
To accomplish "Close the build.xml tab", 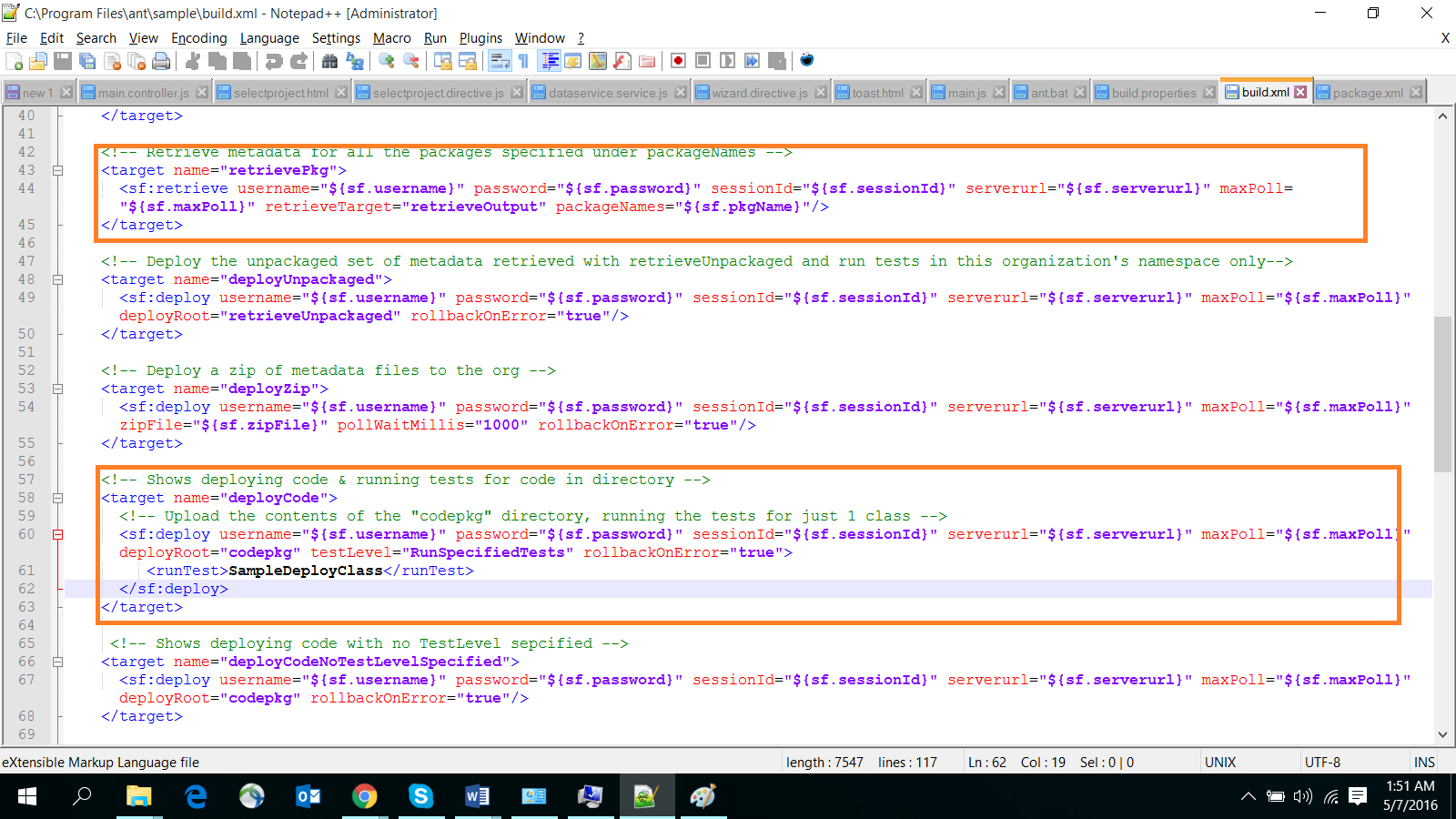I will (1300, 92).
